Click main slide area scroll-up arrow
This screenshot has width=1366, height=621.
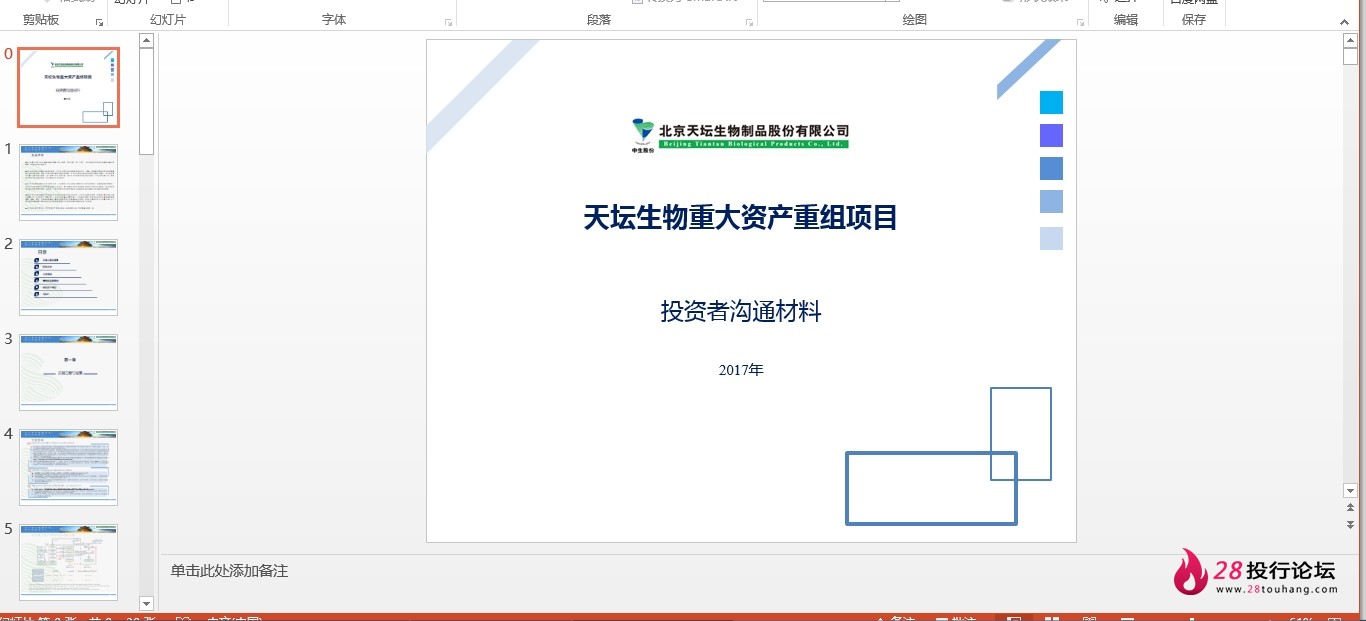[1350, 41]
